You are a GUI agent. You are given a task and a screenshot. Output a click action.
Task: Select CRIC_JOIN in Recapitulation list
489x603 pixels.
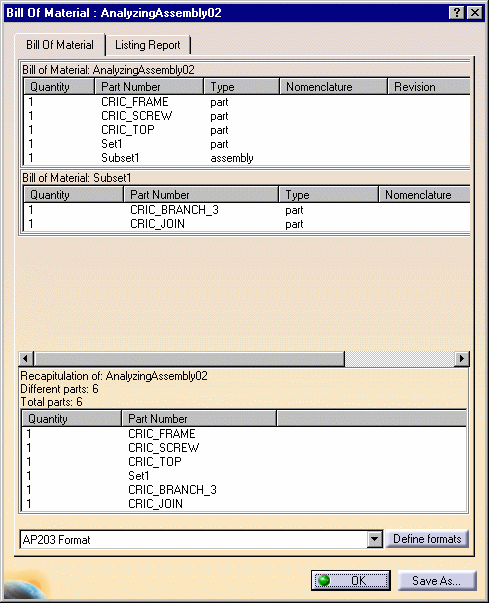click(155, 504)
